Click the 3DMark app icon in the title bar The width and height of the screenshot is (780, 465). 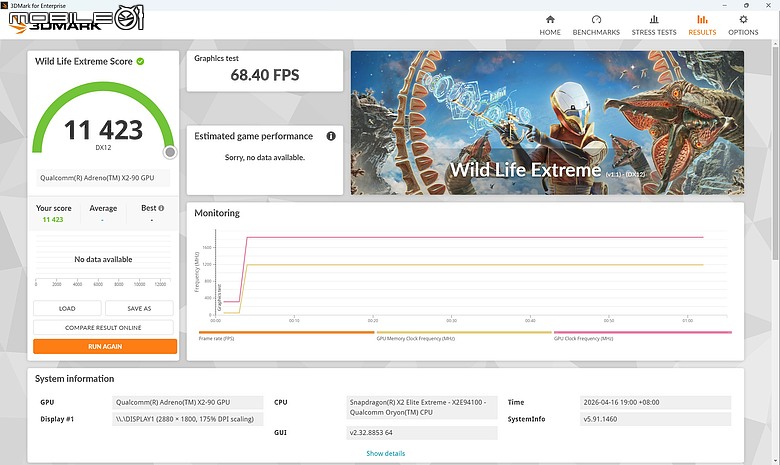(4, 5)
